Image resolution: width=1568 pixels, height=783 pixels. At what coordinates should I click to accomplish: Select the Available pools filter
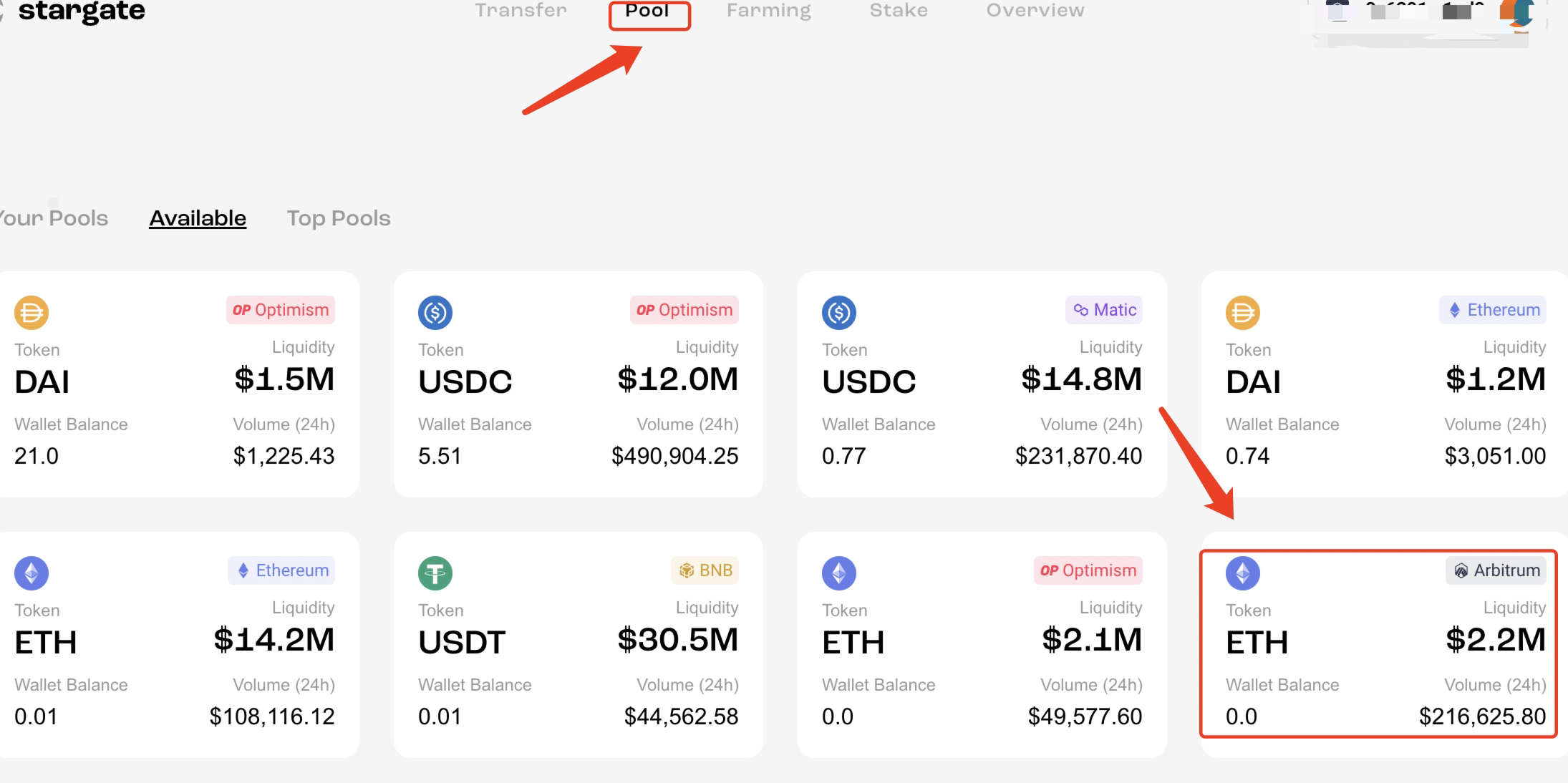(198, 218)
